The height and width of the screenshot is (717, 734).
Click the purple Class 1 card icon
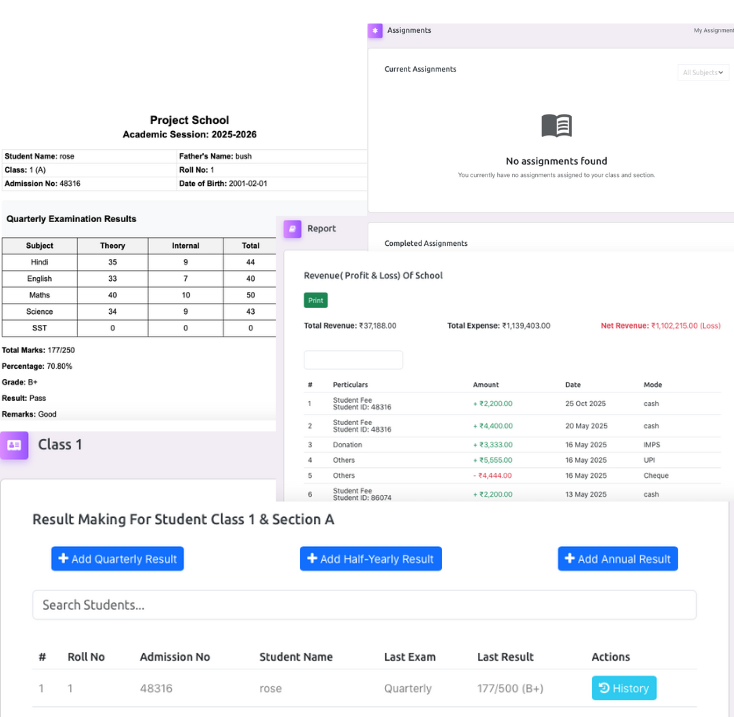14,445
